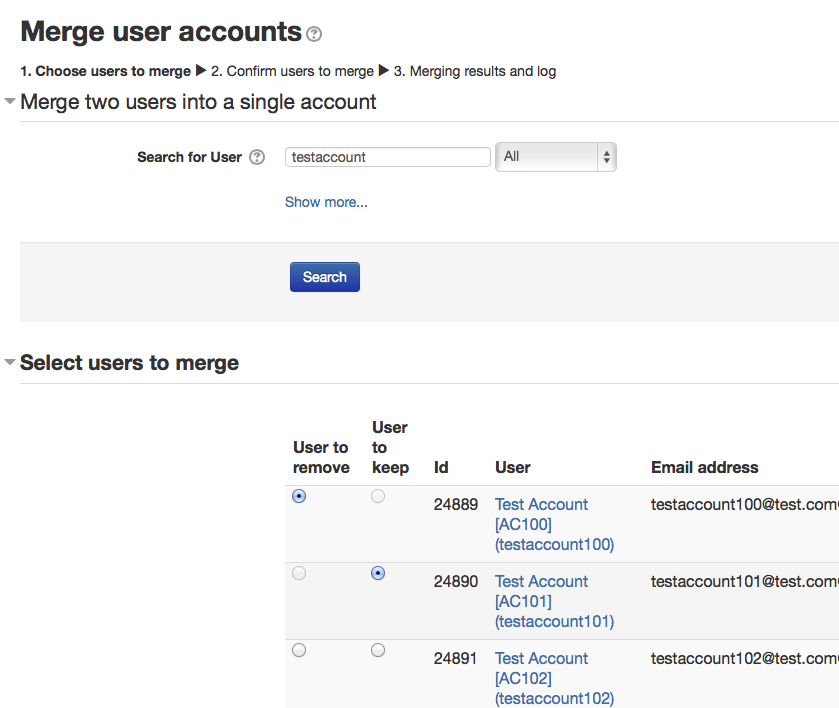
Task: Collapse the Select users to merge section
Action: pos(10,362)
